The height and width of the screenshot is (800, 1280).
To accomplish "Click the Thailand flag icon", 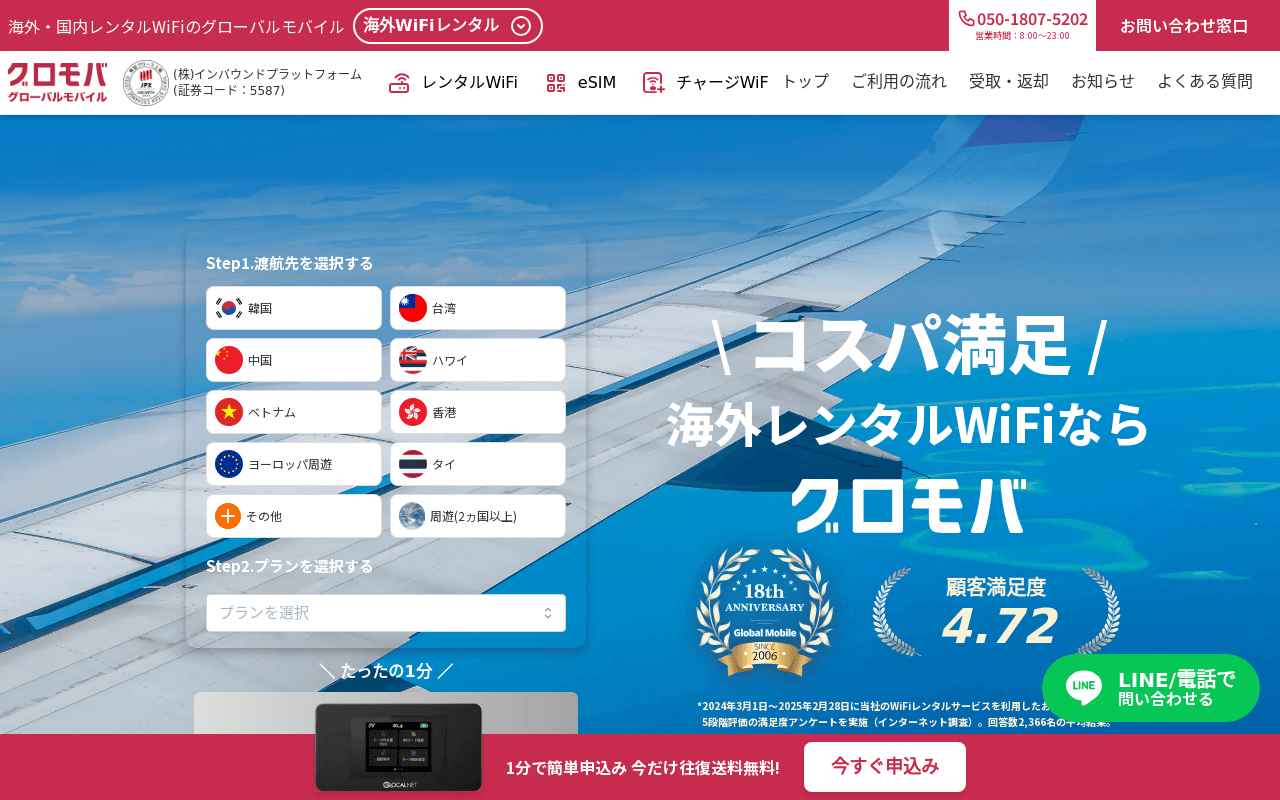I will point(413,464).
